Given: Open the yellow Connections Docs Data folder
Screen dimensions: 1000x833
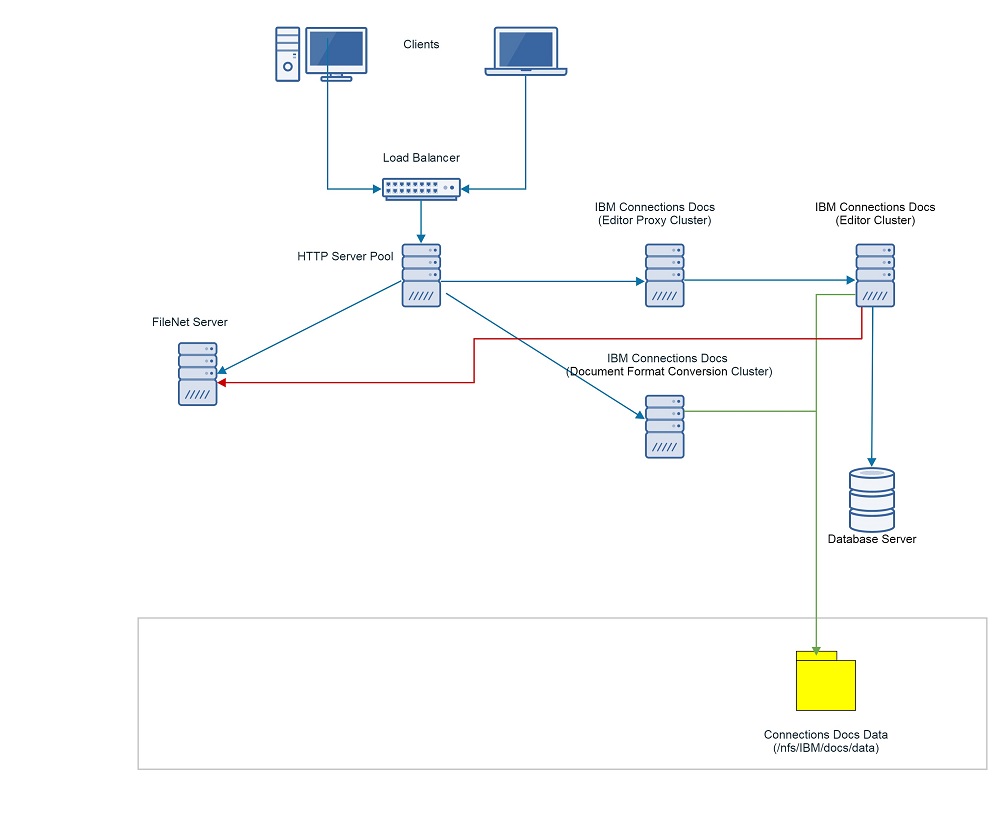Looking at the screenshot, I should pos(825,684).
